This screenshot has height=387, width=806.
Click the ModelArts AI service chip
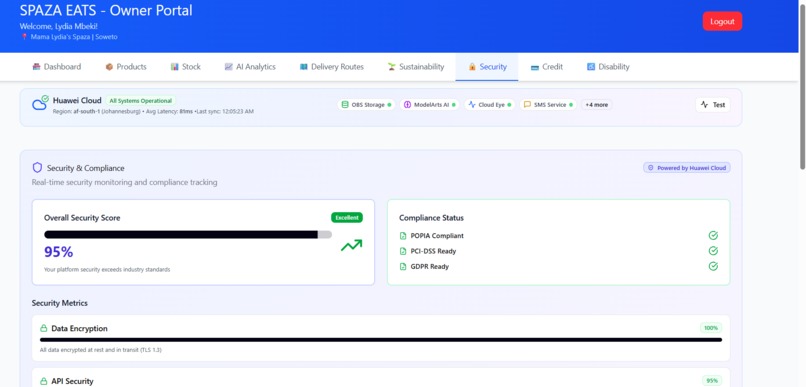430,105
